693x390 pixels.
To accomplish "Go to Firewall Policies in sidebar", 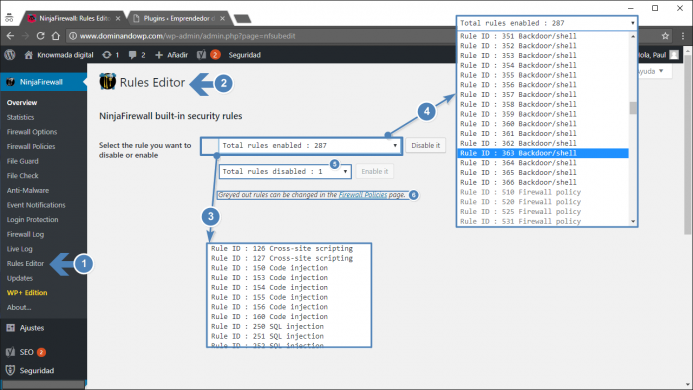I will pyautogui.click(x=31, y=146).
